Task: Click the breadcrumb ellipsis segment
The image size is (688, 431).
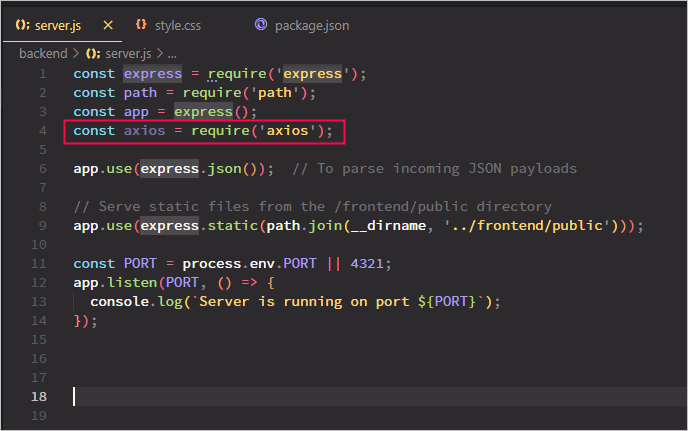Action: (x=172, y=54)
